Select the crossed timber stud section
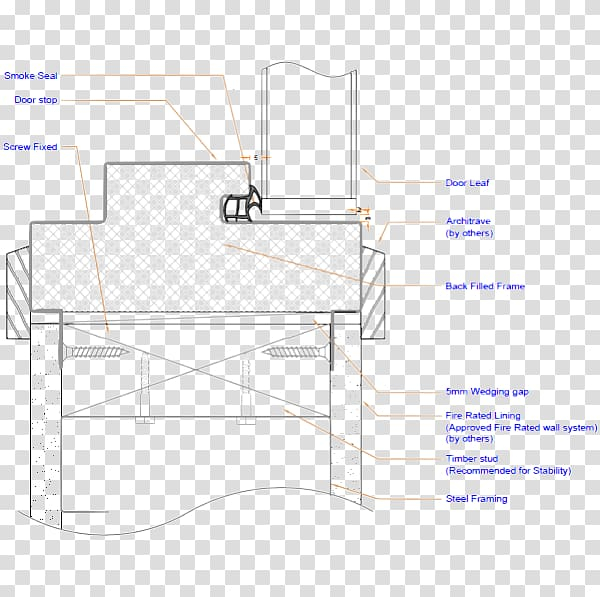 pyautogui.click(x=195, y=370)
